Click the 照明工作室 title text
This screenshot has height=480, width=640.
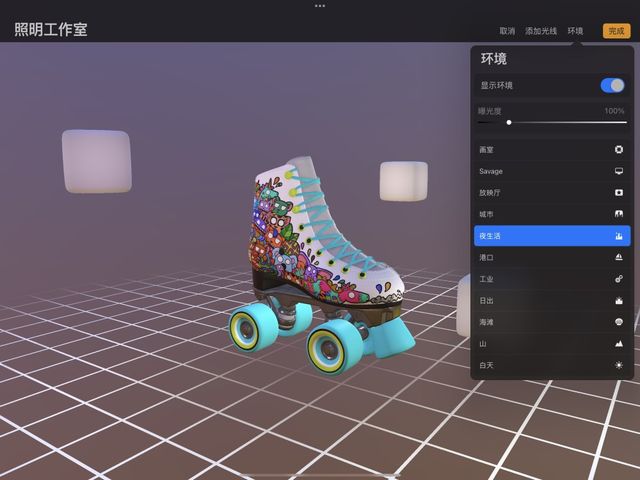[x=51, y=29]
